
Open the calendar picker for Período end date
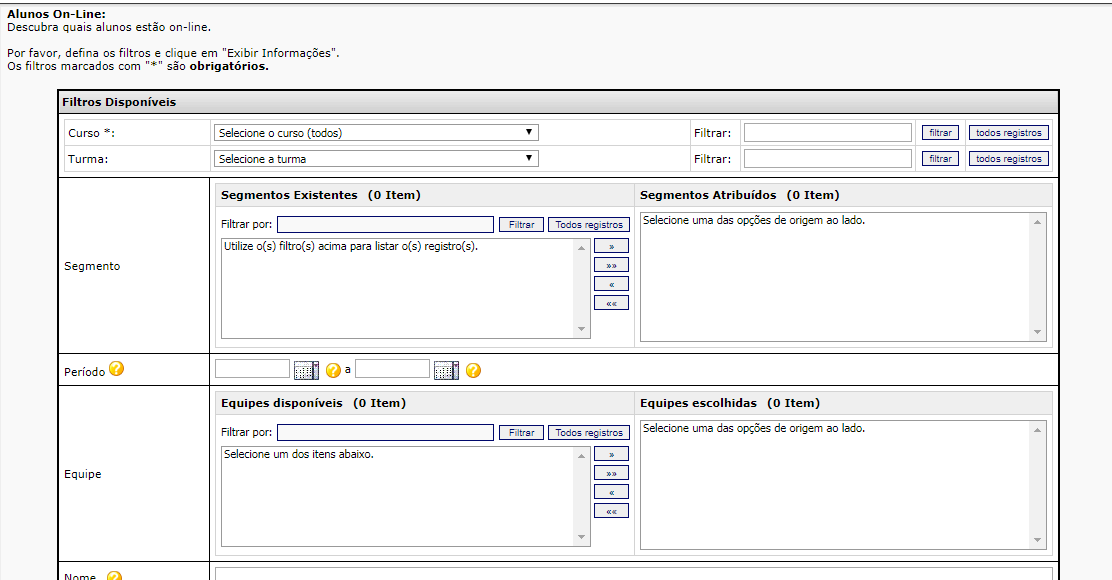click(446, 370)
